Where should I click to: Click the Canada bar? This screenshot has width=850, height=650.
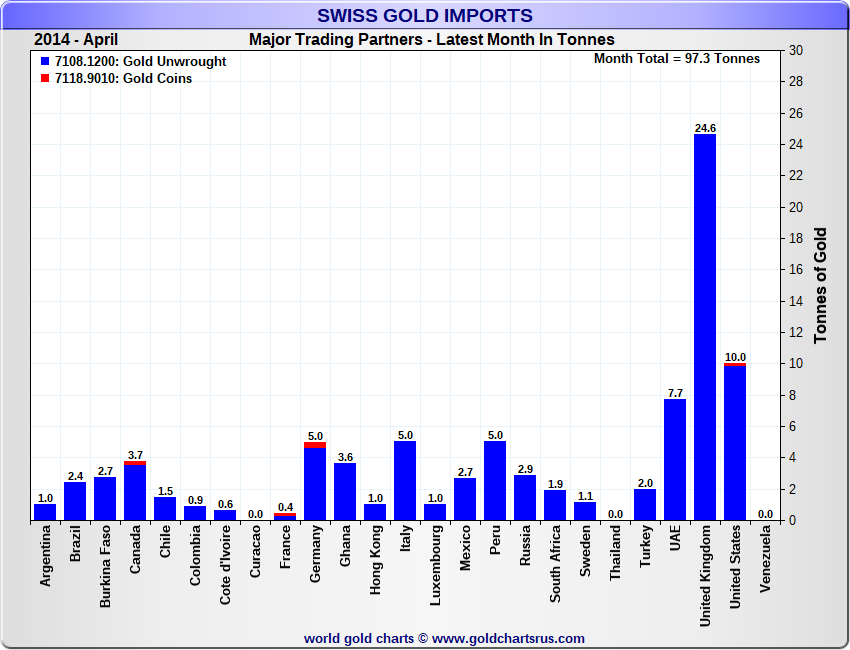135,492
